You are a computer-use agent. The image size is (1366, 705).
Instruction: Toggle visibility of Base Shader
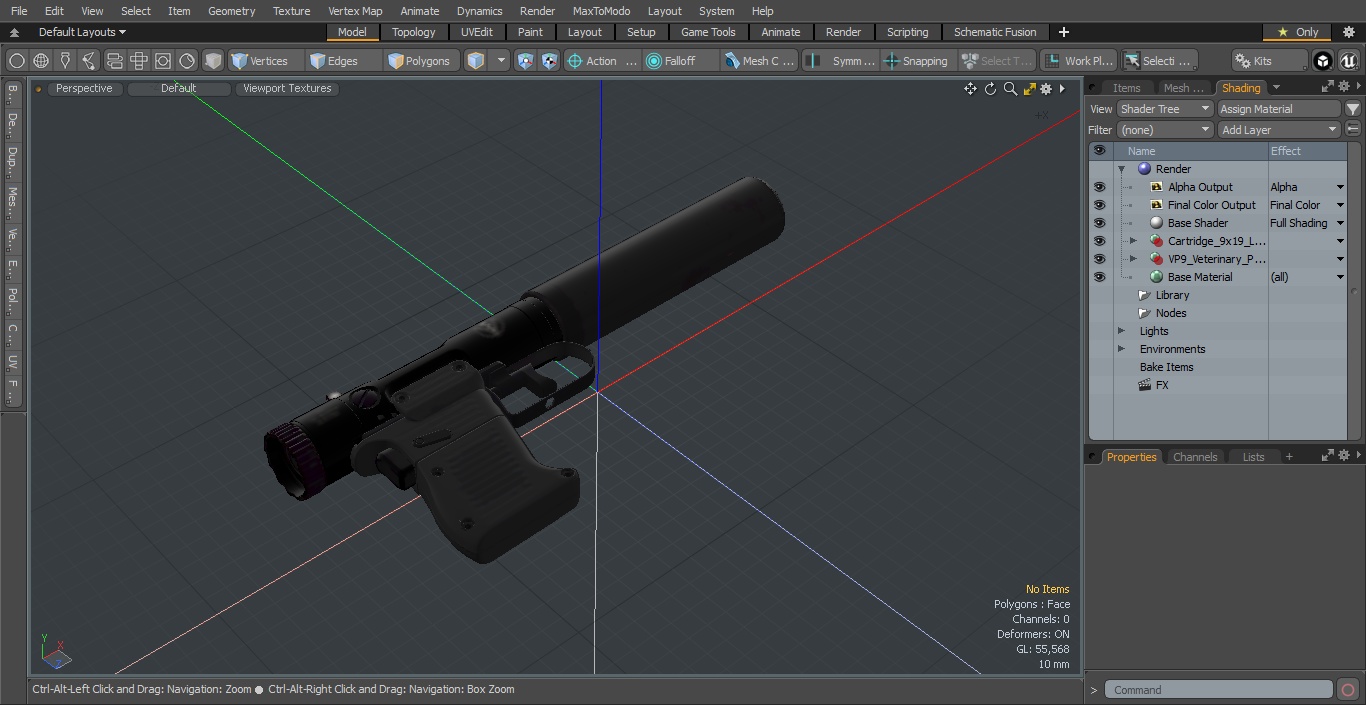[x=1100, y=223]
